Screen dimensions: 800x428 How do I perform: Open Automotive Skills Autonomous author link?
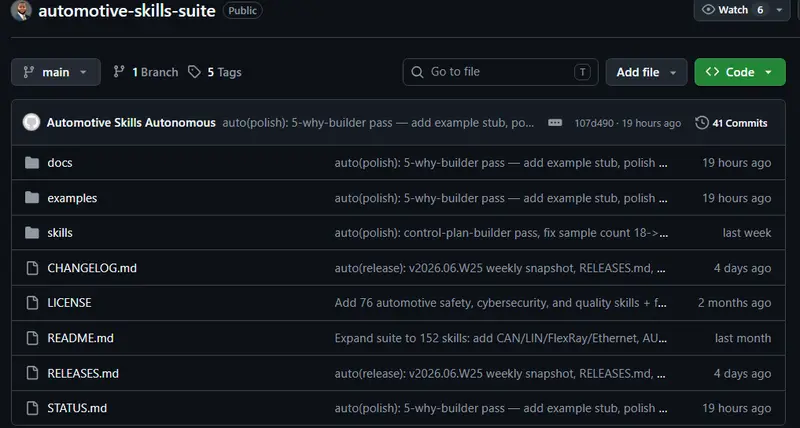click(x=131, y=123)
